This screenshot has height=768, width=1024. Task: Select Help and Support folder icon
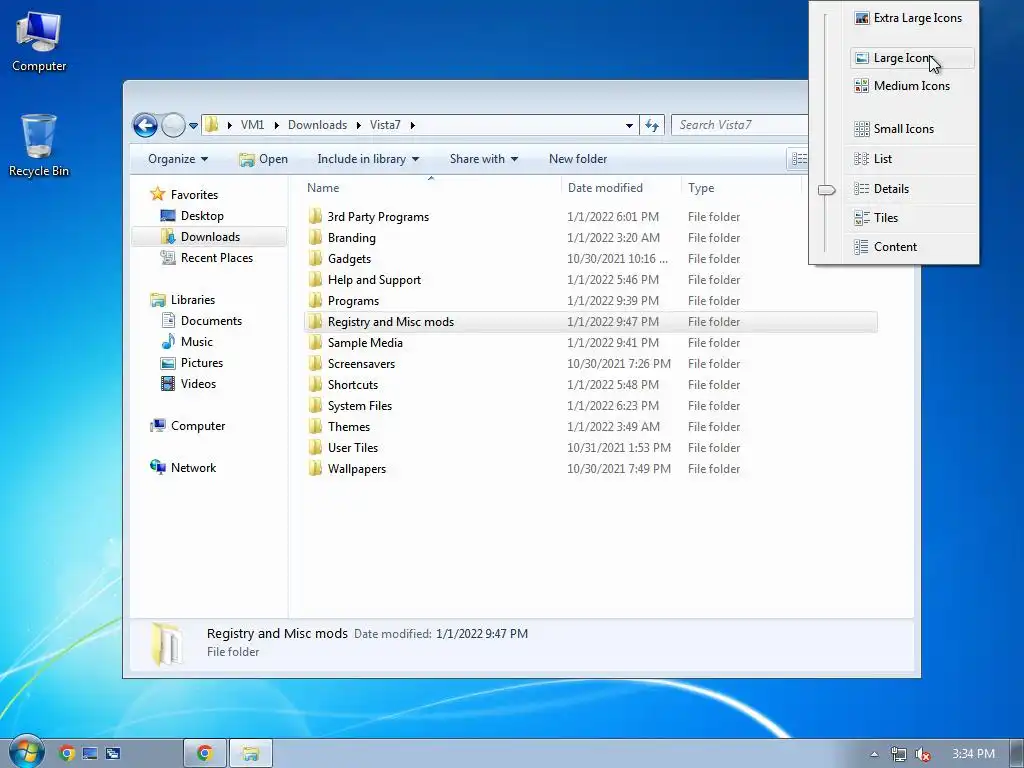[315, 280]
